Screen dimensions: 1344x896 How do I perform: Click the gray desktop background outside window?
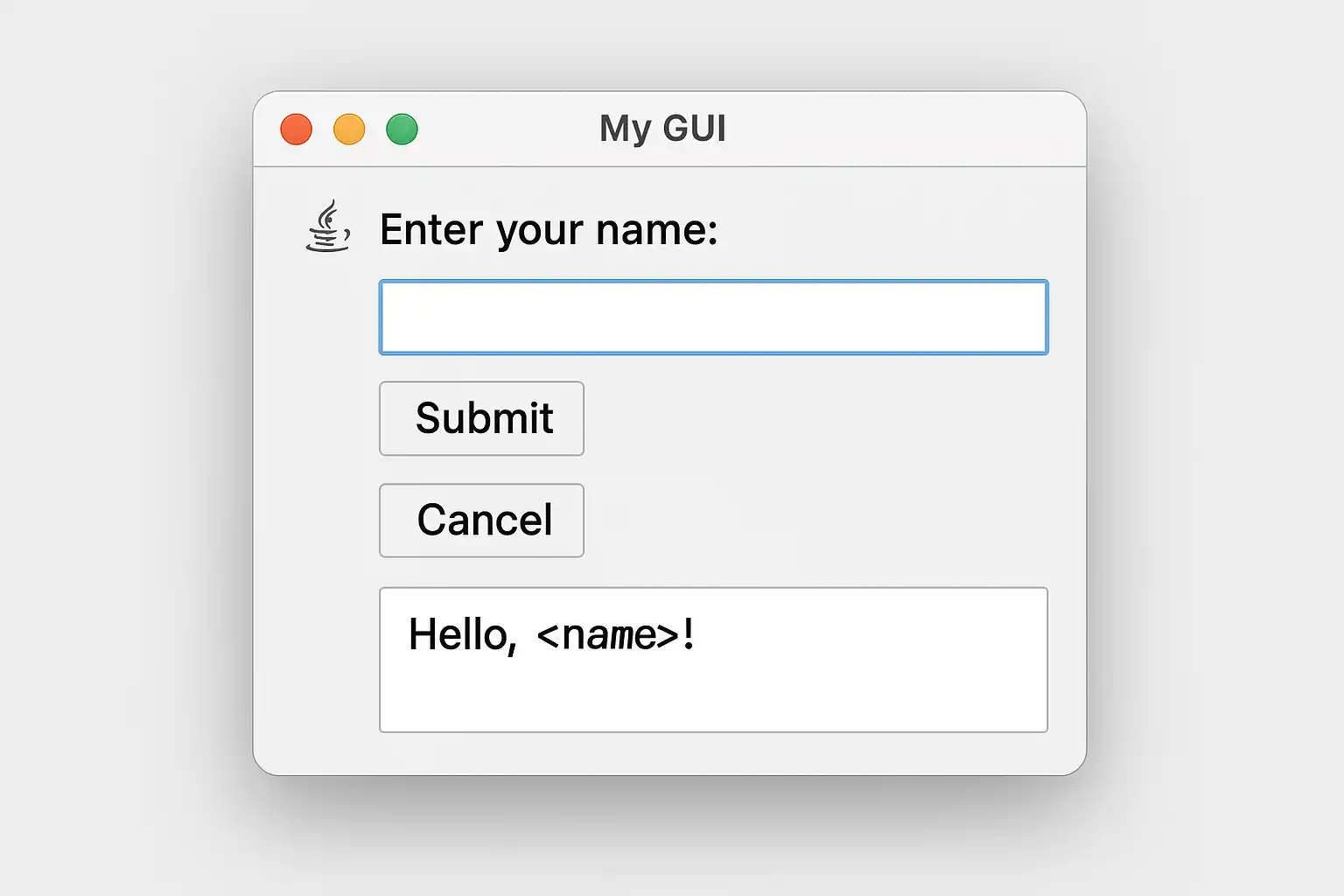pos(114,437)
